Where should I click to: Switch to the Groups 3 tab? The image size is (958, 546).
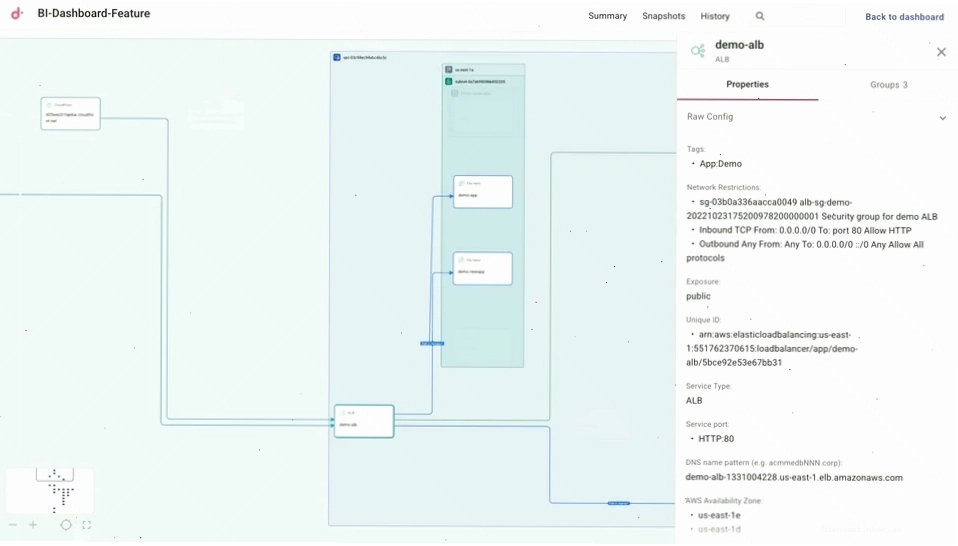pyautogui.click(x=888, y=84)
